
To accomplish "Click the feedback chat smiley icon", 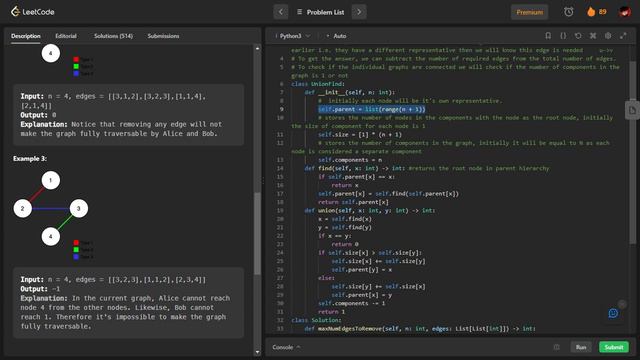I will (x=613, y=313).
